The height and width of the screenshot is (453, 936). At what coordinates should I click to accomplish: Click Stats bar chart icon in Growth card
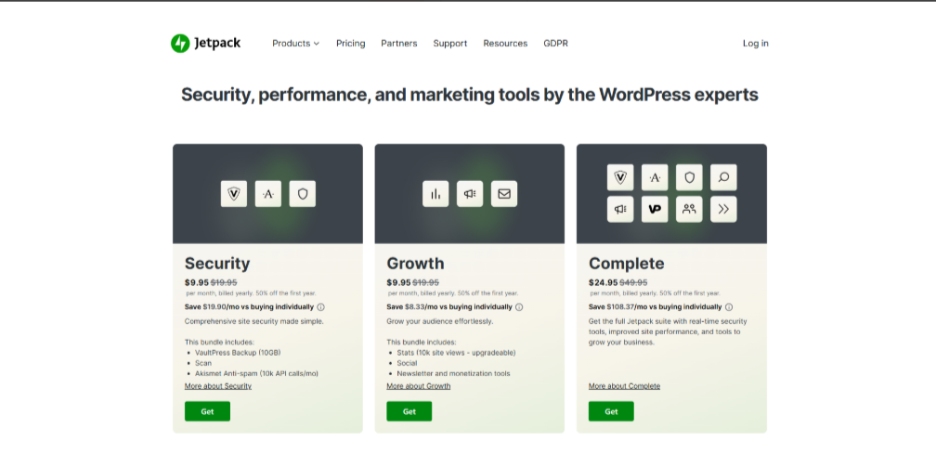coord(436,194)
